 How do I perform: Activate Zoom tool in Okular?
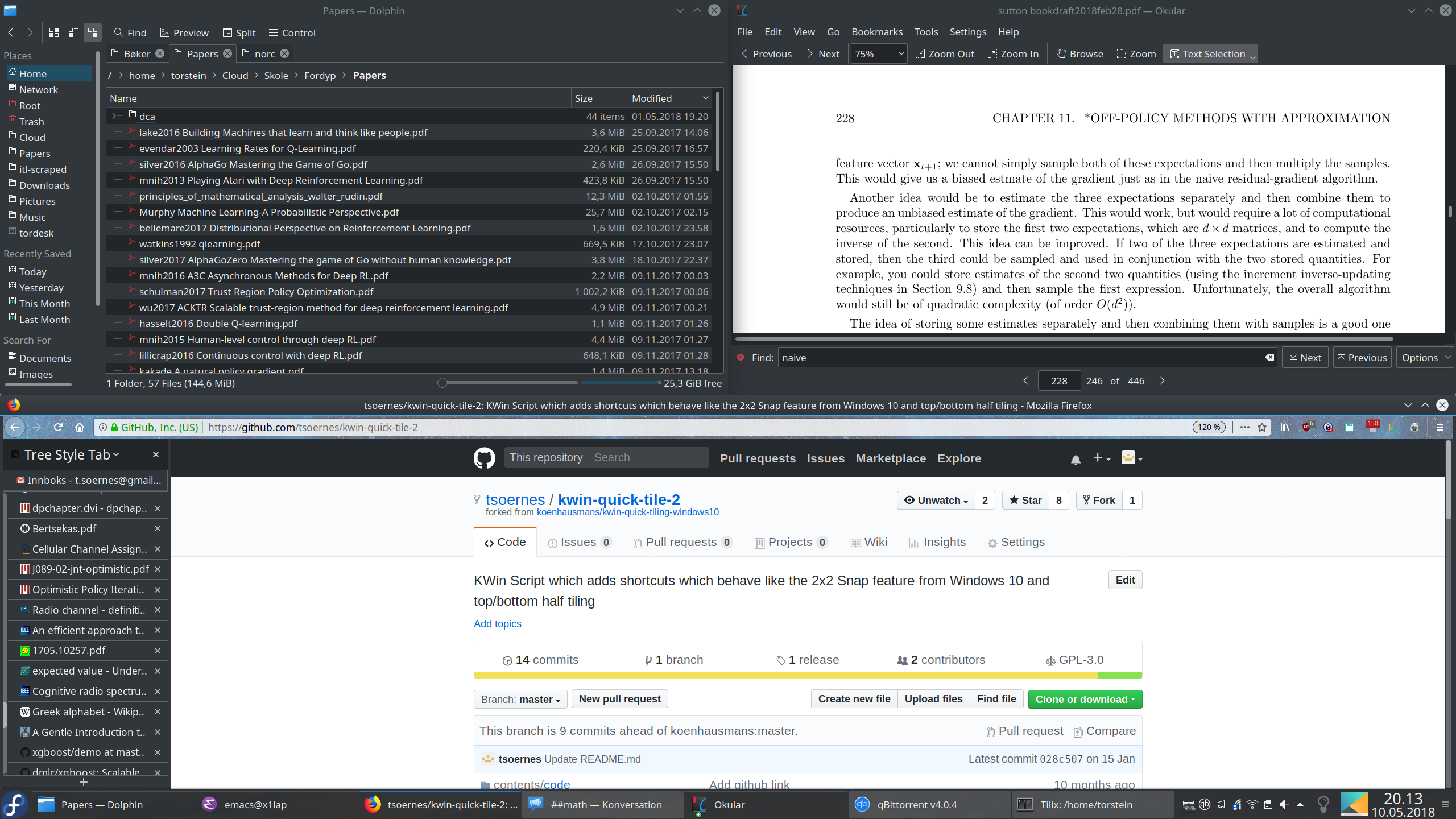[x=1136, y=53]
